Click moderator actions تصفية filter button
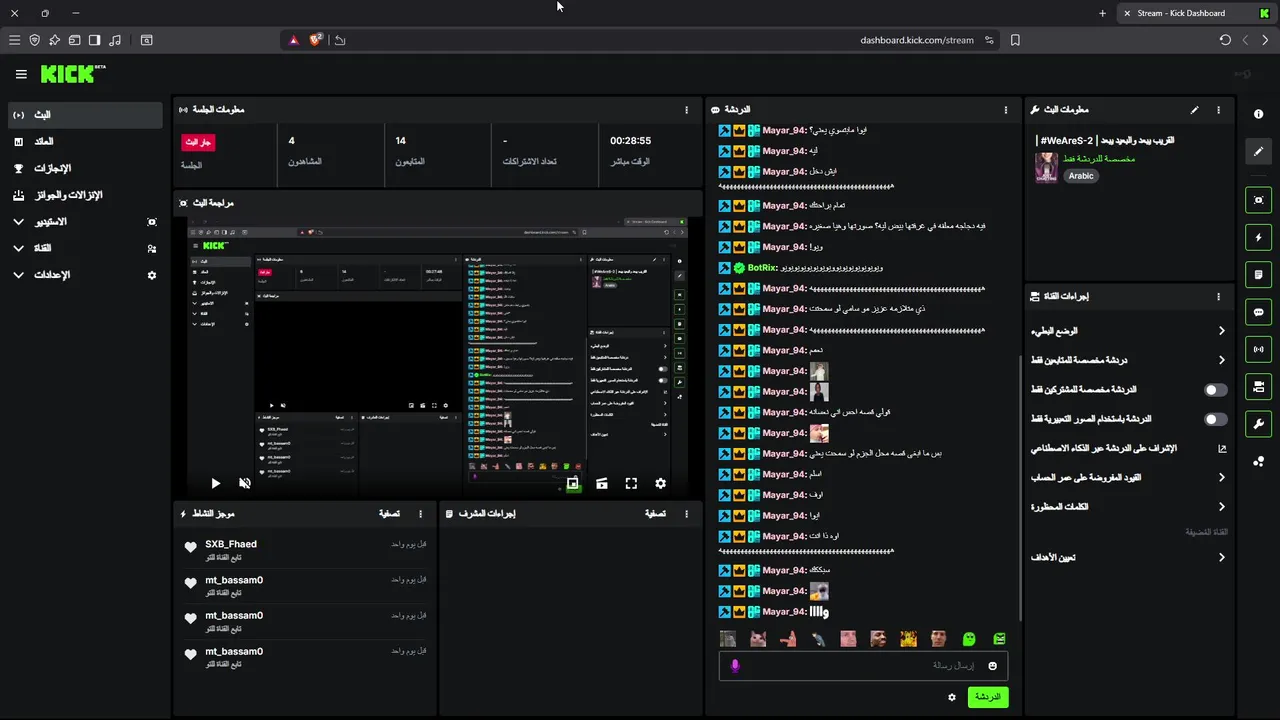The height and width of the screenshot is (720, 1280). click(x=655, y=514)
